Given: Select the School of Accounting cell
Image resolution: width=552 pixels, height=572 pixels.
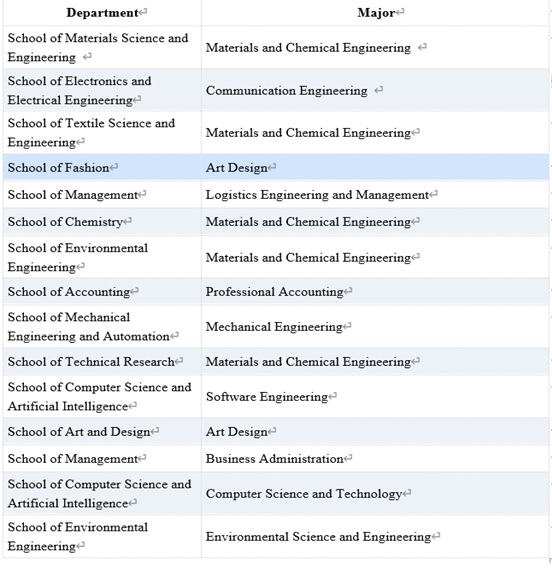Looking at the screenshot, I should tap(102, 291).
